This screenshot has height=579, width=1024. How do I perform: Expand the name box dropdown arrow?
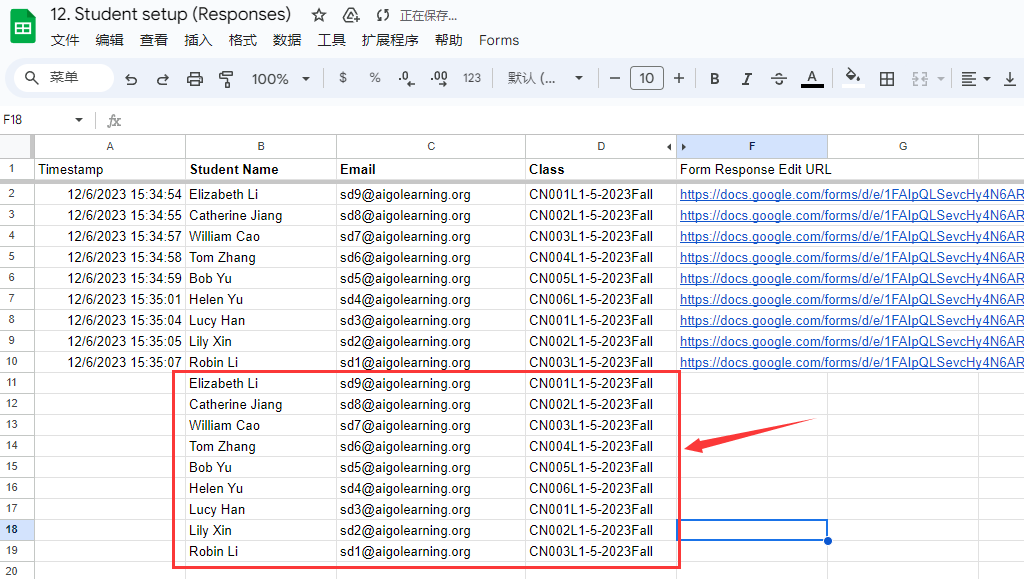tap(79, 120)
